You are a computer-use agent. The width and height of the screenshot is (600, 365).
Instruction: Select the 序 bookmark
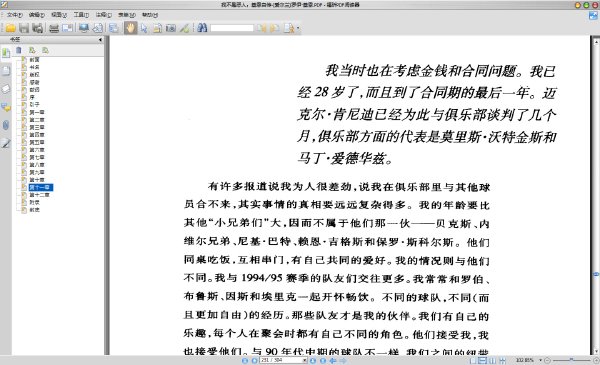point(32,97)
